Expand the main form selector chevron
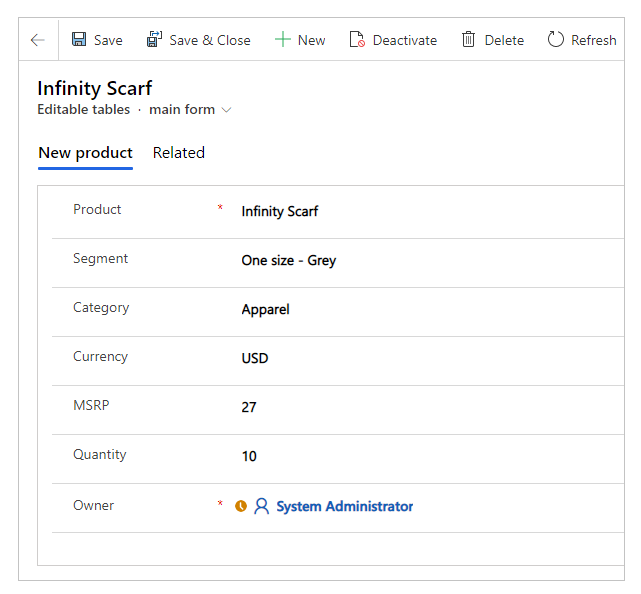 (x=226, y=110)
